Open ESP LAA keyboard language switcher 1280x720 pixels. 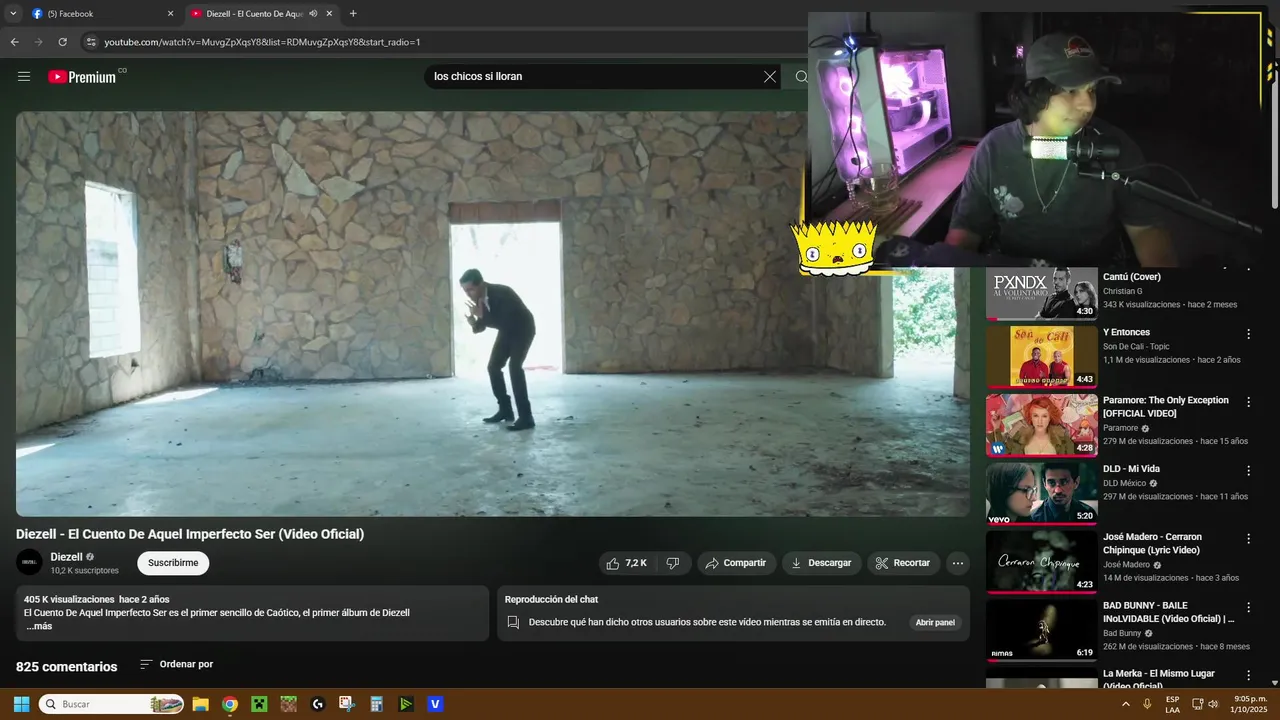point(1172,704)
